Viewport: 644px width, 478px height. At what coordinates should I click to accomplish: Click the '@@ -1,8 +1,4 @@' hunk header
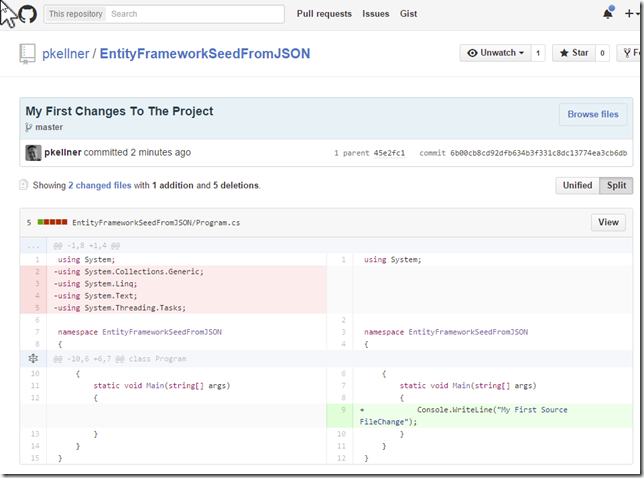(86, 246)
